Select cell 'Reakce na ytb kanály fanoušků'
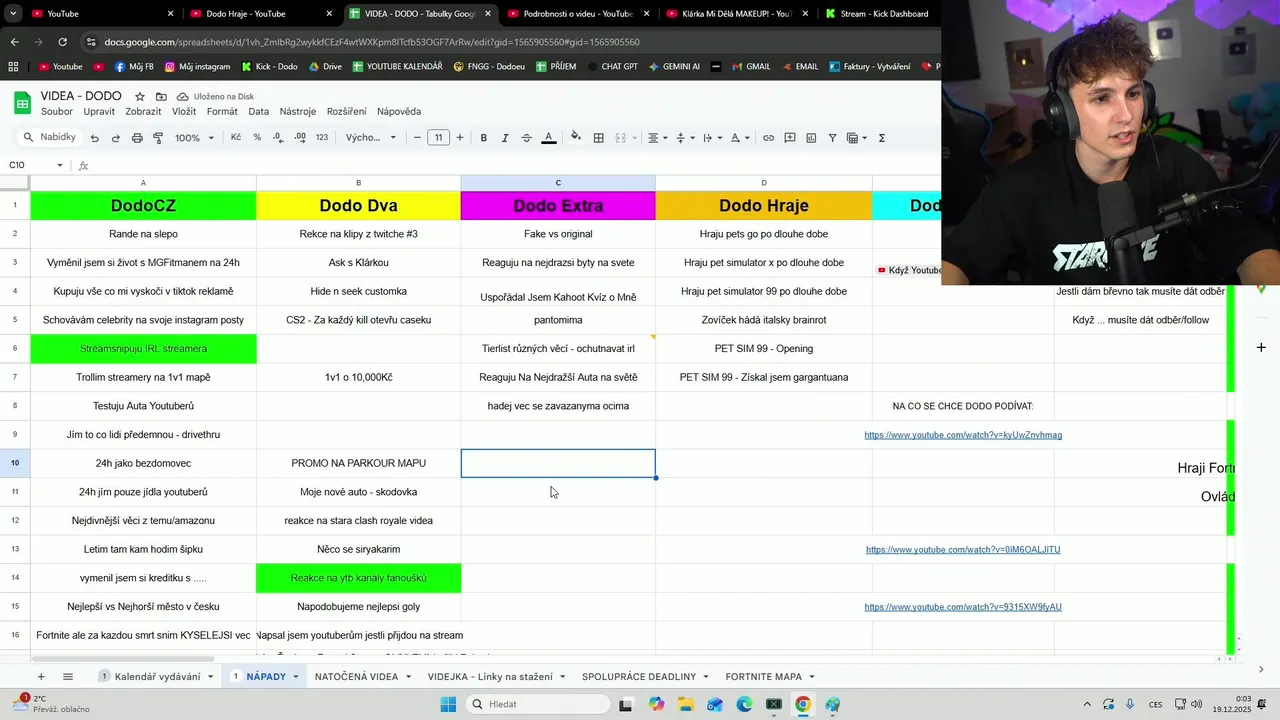Viewport: 1280px width, 720px height. click(x=358, y=578)
